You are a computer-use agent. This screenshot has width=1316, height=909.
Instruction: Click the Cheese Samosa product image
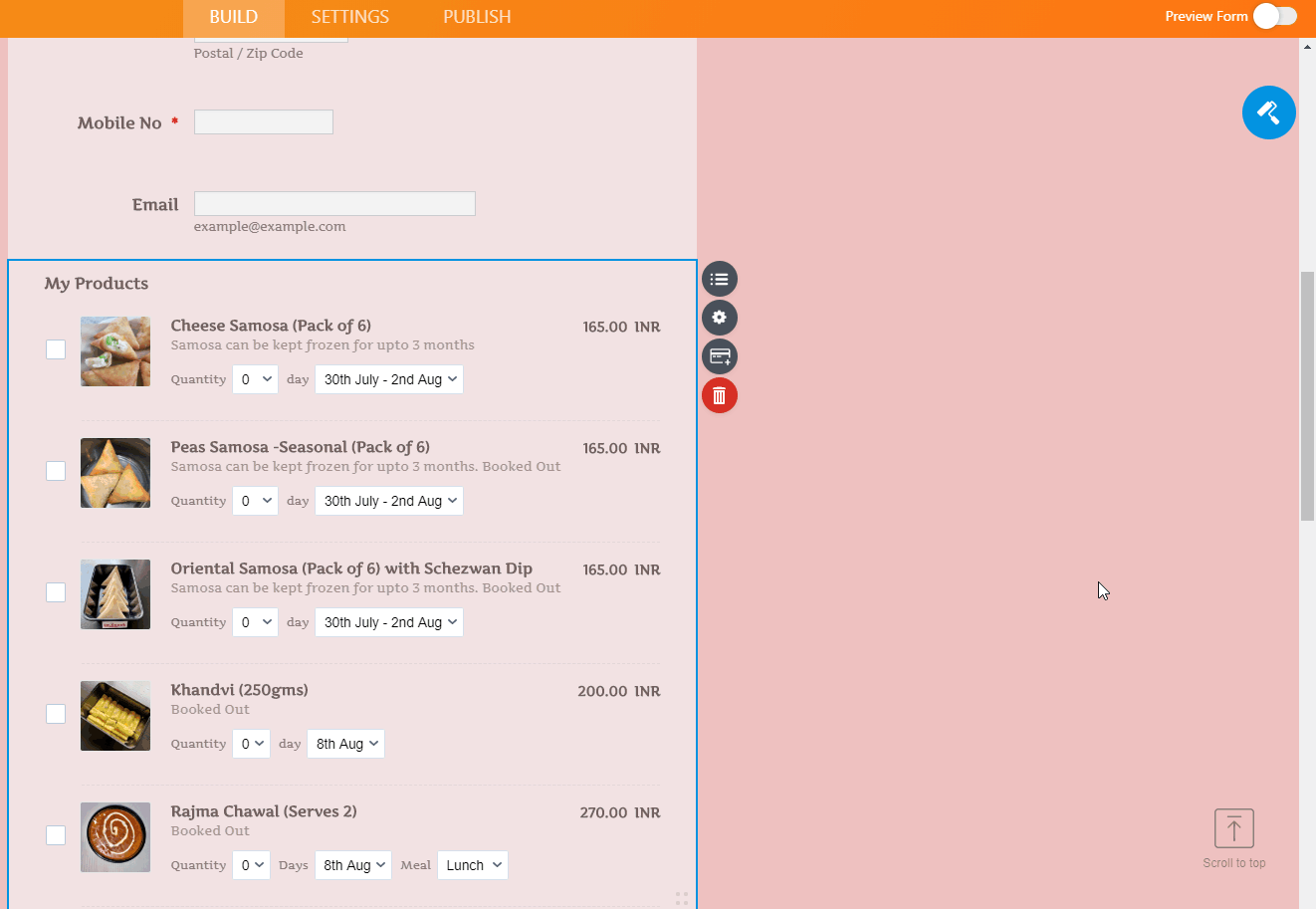[115, 351]
